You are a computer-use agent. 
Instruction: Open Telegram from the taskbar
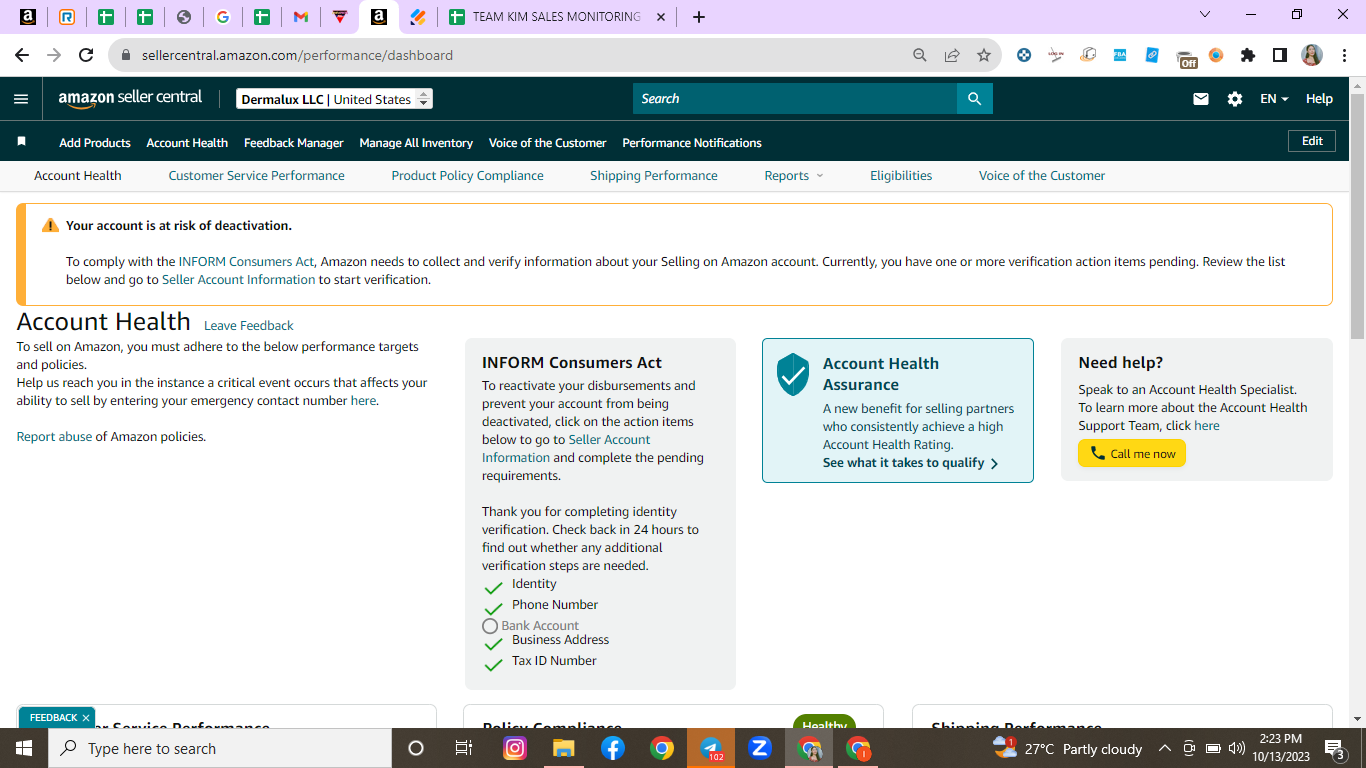tap(711, 748)
